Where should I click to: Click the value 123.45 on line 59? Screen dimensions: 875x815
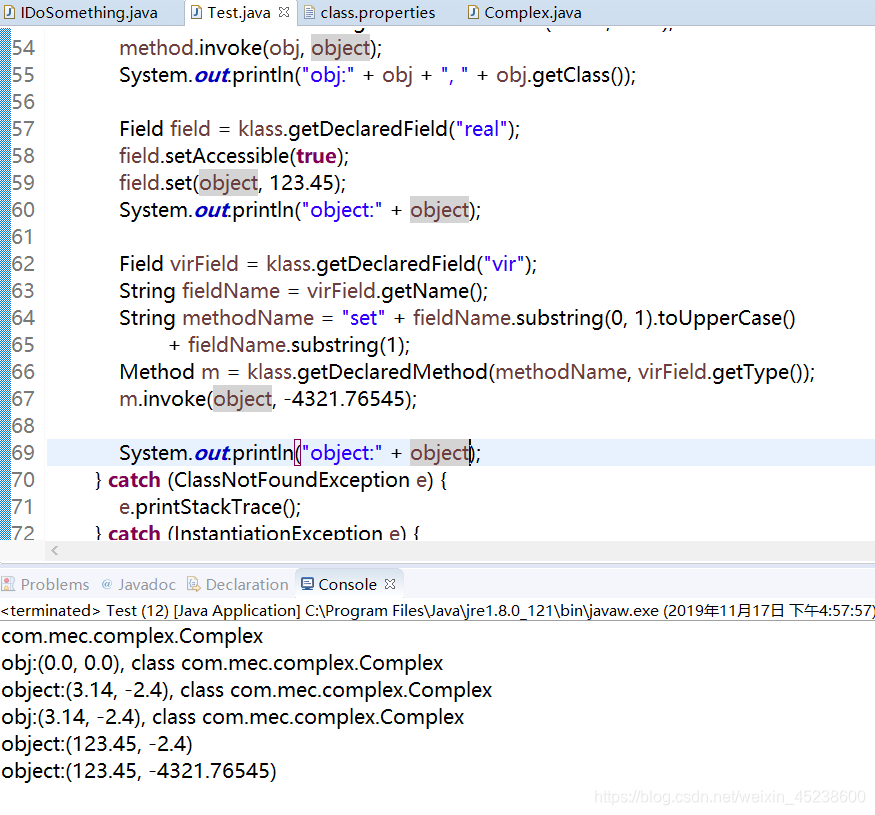click(x=301, y=183)
